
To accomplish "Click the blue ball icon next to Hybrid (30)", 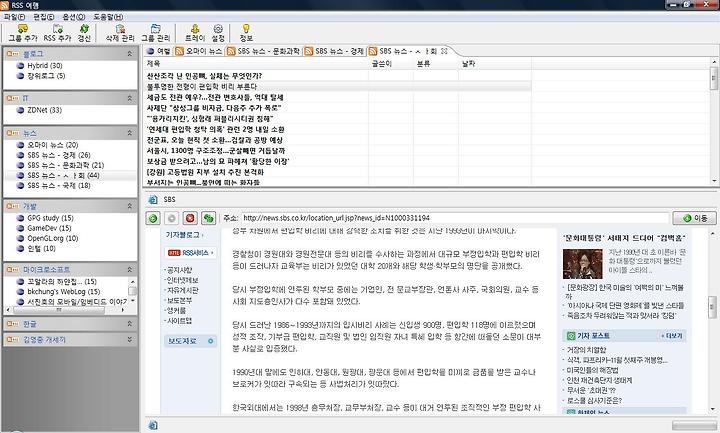I will [x=20, y=66].
